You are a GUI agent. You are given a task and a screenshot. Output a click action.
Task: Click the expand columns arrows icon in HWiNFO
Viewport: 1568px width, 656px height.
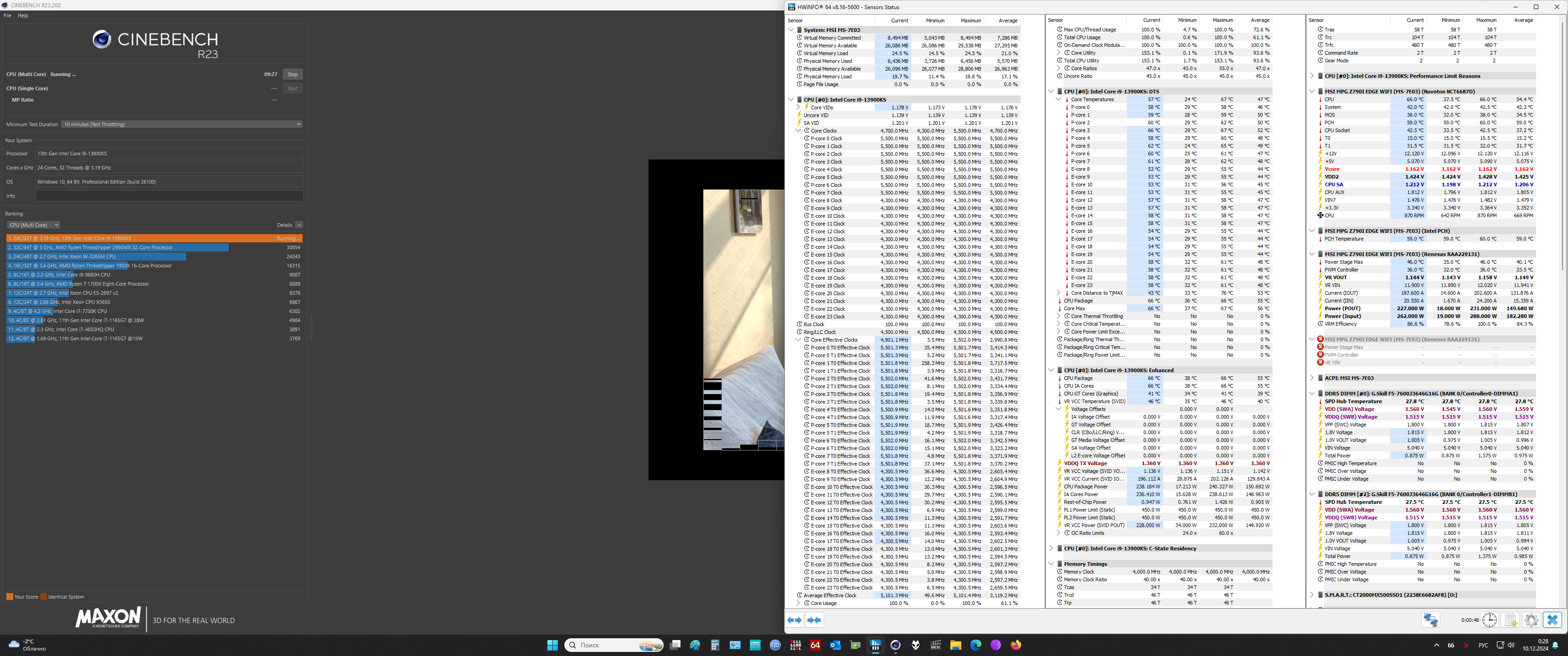[x=794, y=620]
